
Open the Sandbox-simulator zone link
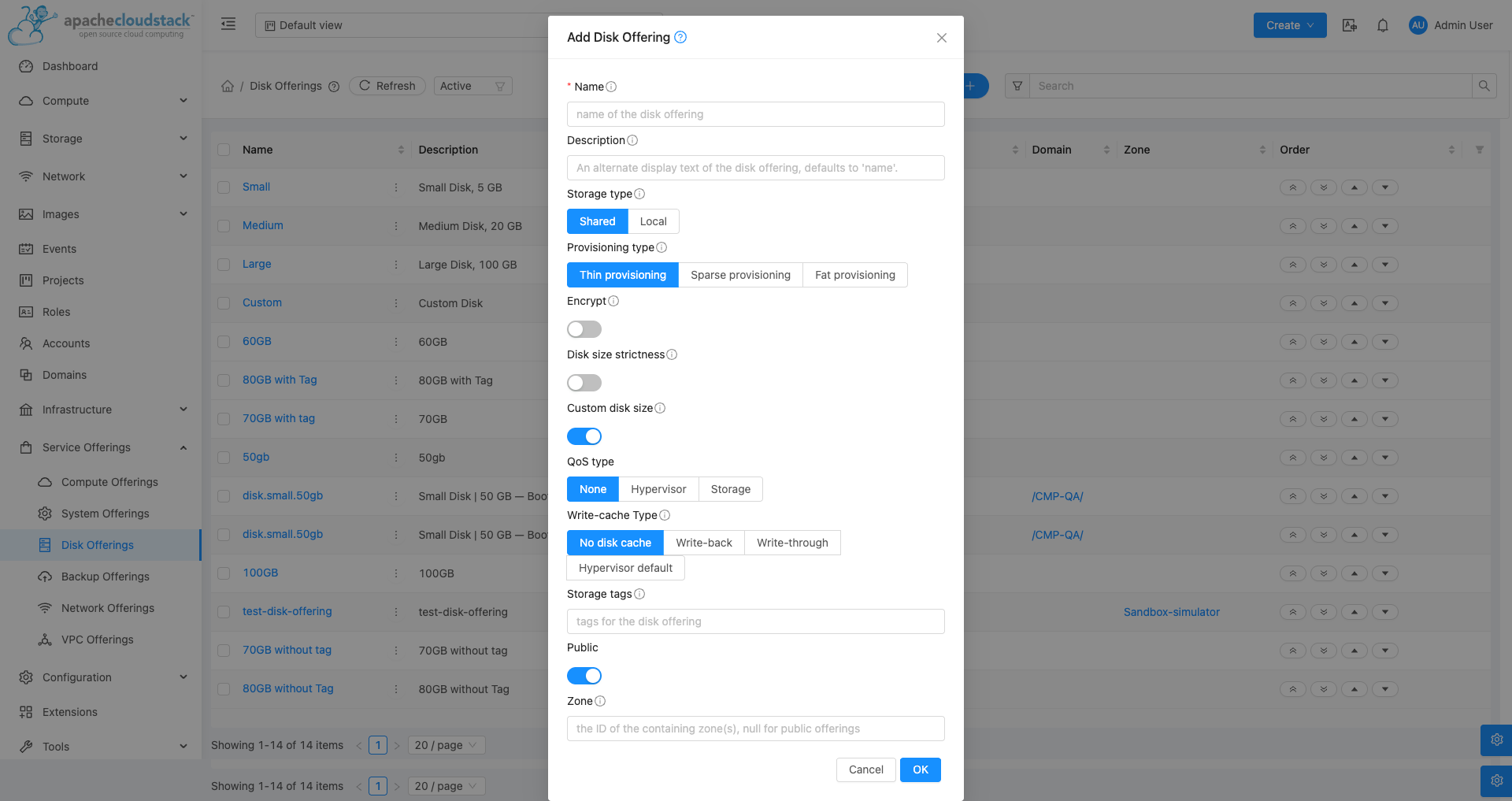[x=1172, y=612]
